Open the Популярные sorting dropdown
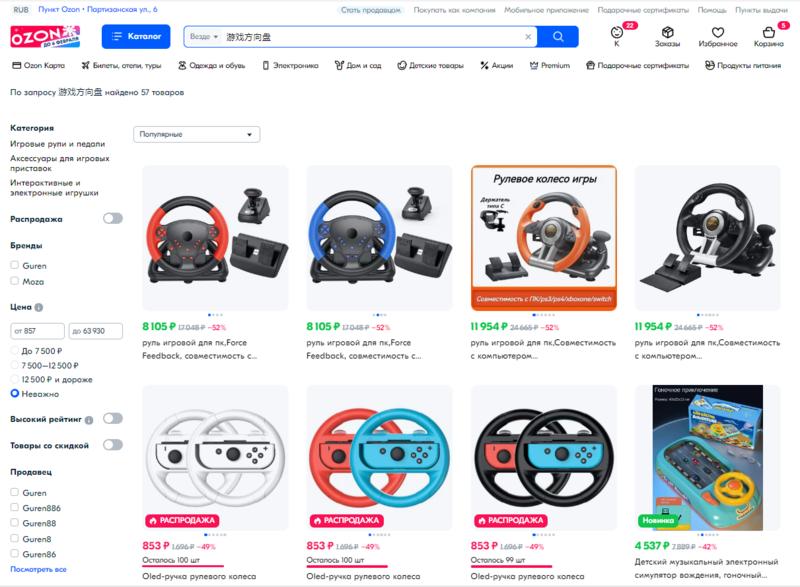Screen dimensions: 800x587 click(x=196, y=134)
